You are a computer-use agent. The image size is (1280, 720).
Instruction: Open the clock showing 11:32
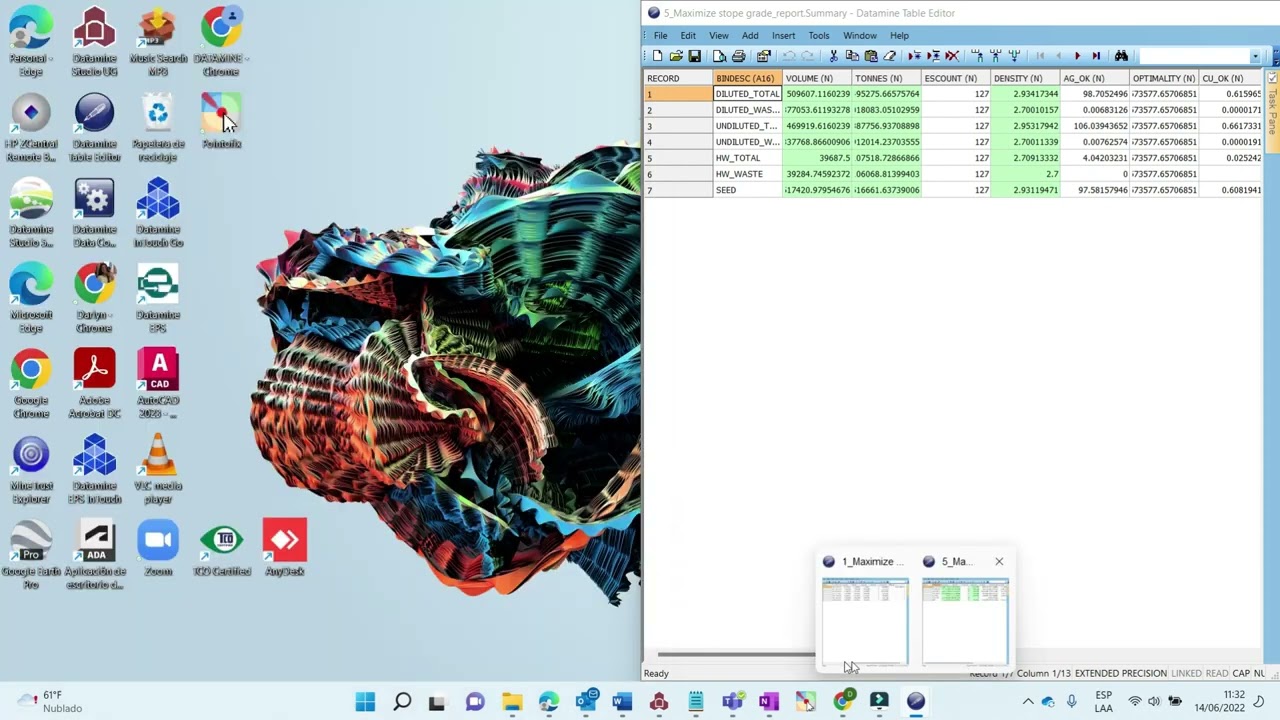click(x=1221, y=702)
